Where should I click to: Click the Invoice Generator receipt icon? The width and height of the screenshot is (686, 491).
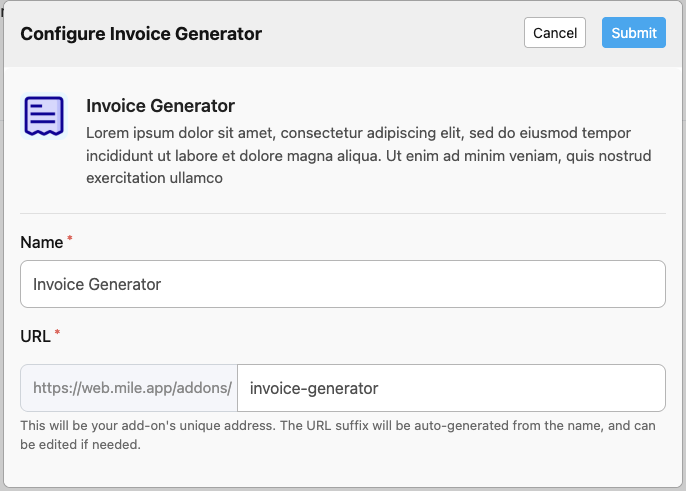44,116
